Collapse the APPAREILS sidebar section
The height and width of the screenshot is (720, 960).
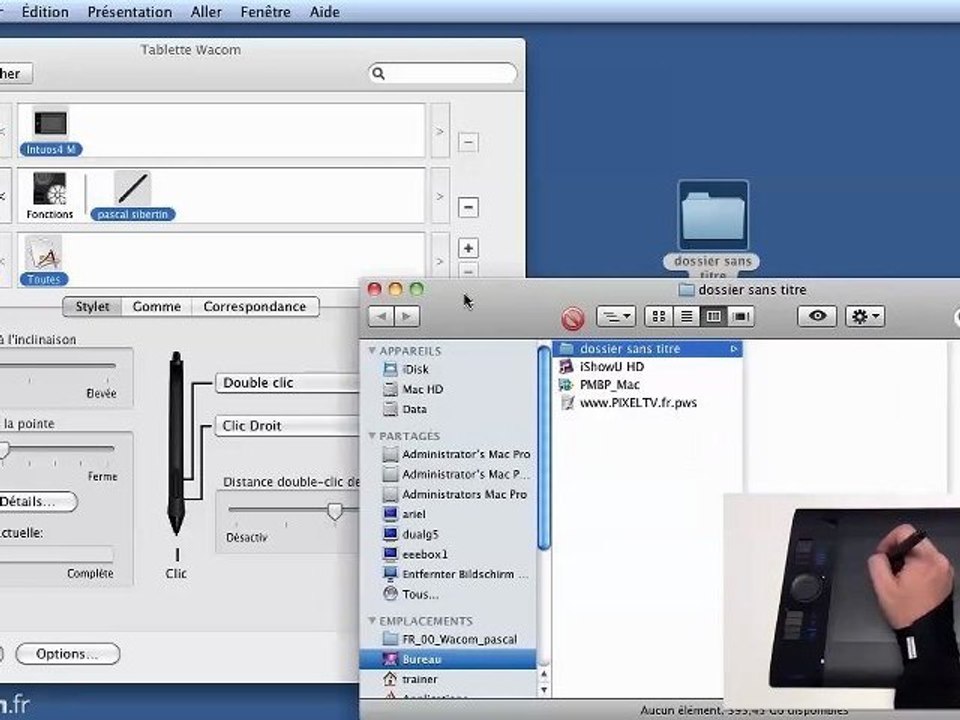coord(372,351)
